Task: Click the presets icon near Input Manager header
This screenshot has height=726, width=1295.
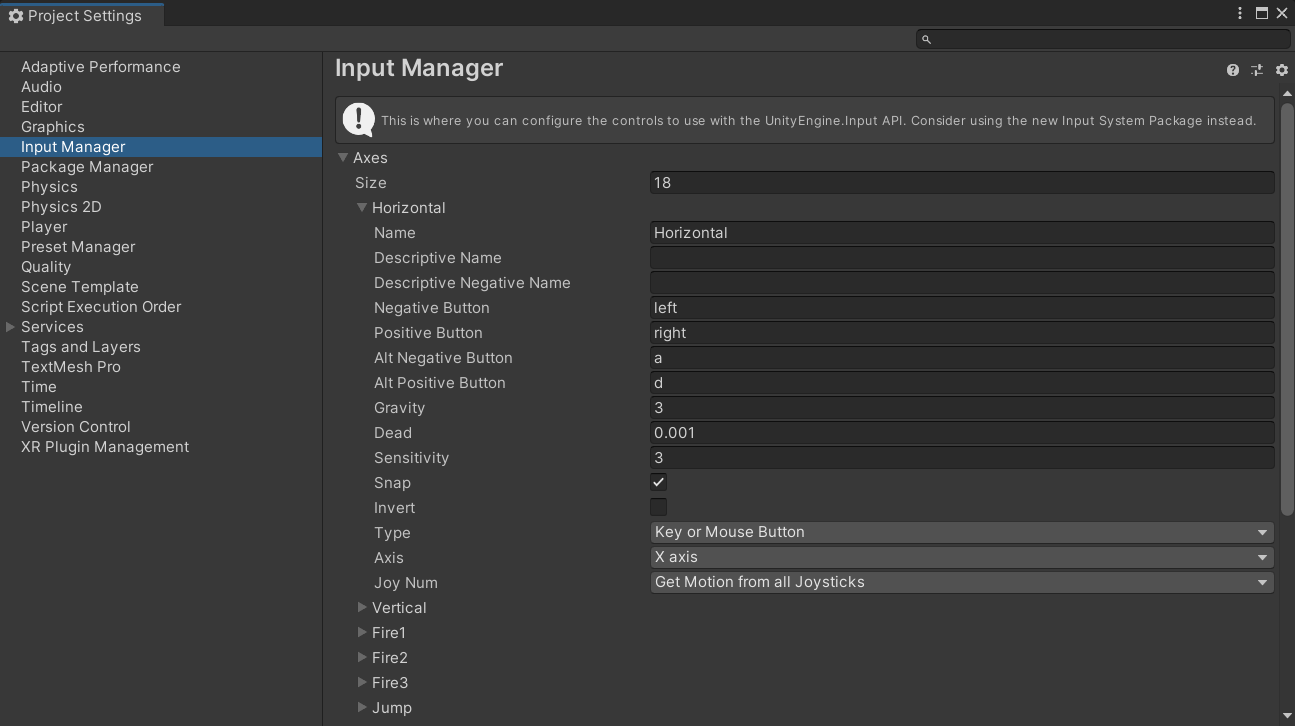Action: [1257, 70]
